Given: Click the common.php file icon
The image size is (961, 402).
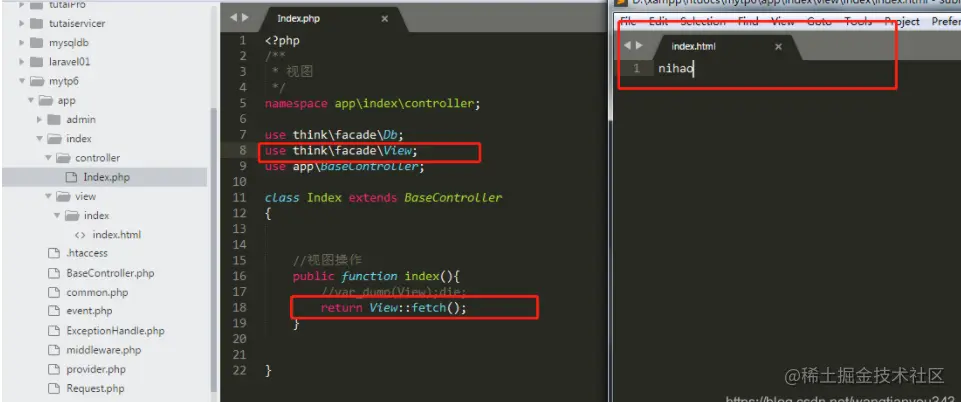Looking at the screenshot, I should [x=53, y=292].
